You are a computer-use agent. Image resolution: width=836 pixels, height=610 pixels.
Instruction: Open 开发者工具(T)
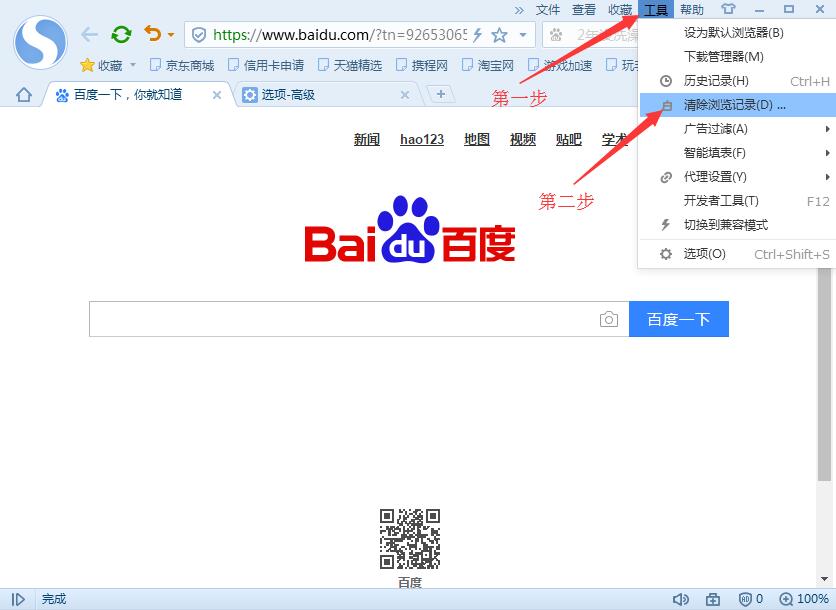(737, 200)
